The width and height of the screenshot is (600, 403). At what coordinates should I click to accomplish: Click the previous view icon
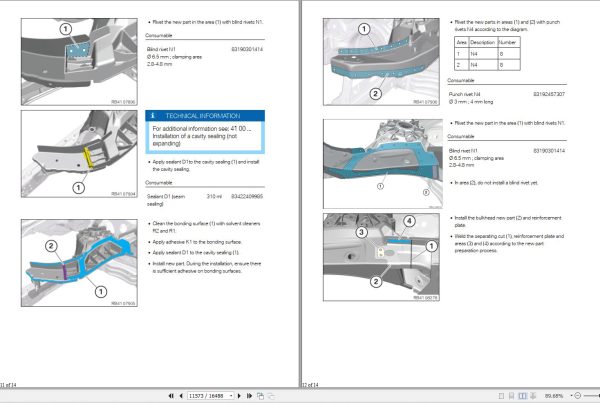[x=261, y=396]
